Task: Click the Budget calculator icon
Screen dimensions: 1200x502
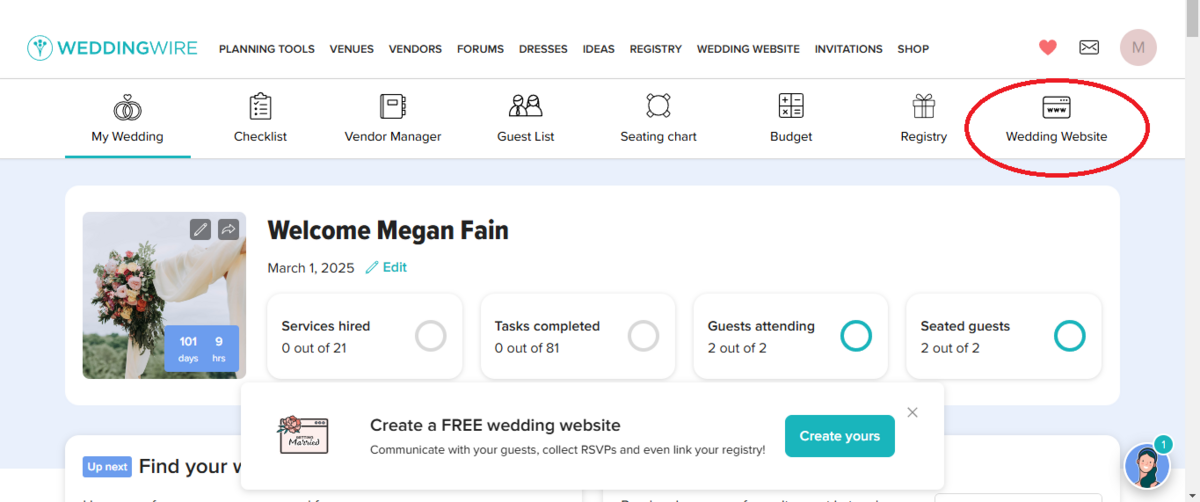Action: point(791,106)
